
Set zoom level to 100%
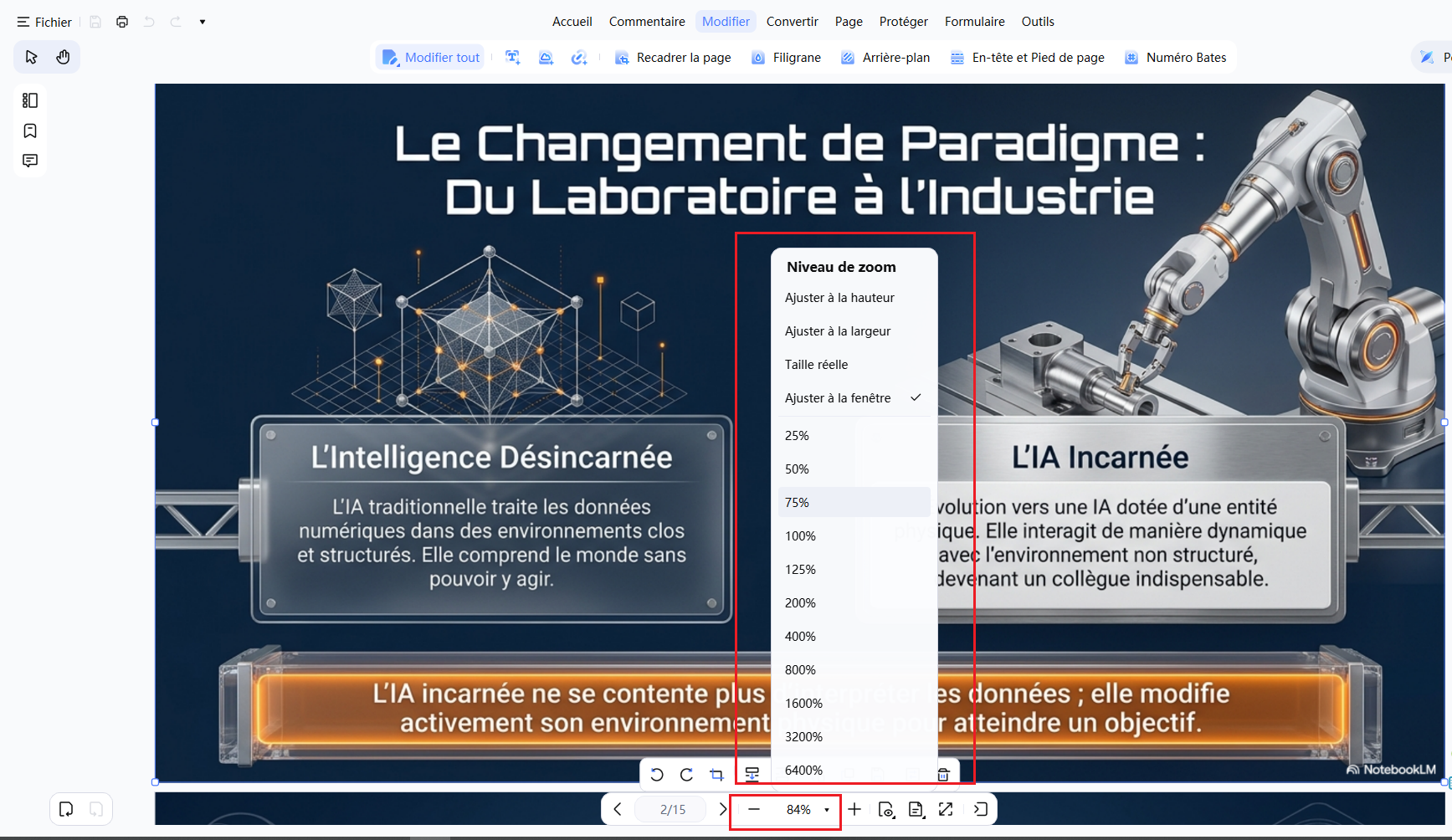tap(854, 536)
